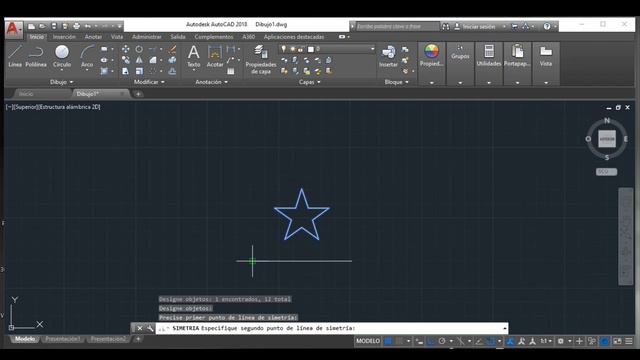Open the Grupos panel
This screenshot has height=360, width=640.
click(460, 52)
